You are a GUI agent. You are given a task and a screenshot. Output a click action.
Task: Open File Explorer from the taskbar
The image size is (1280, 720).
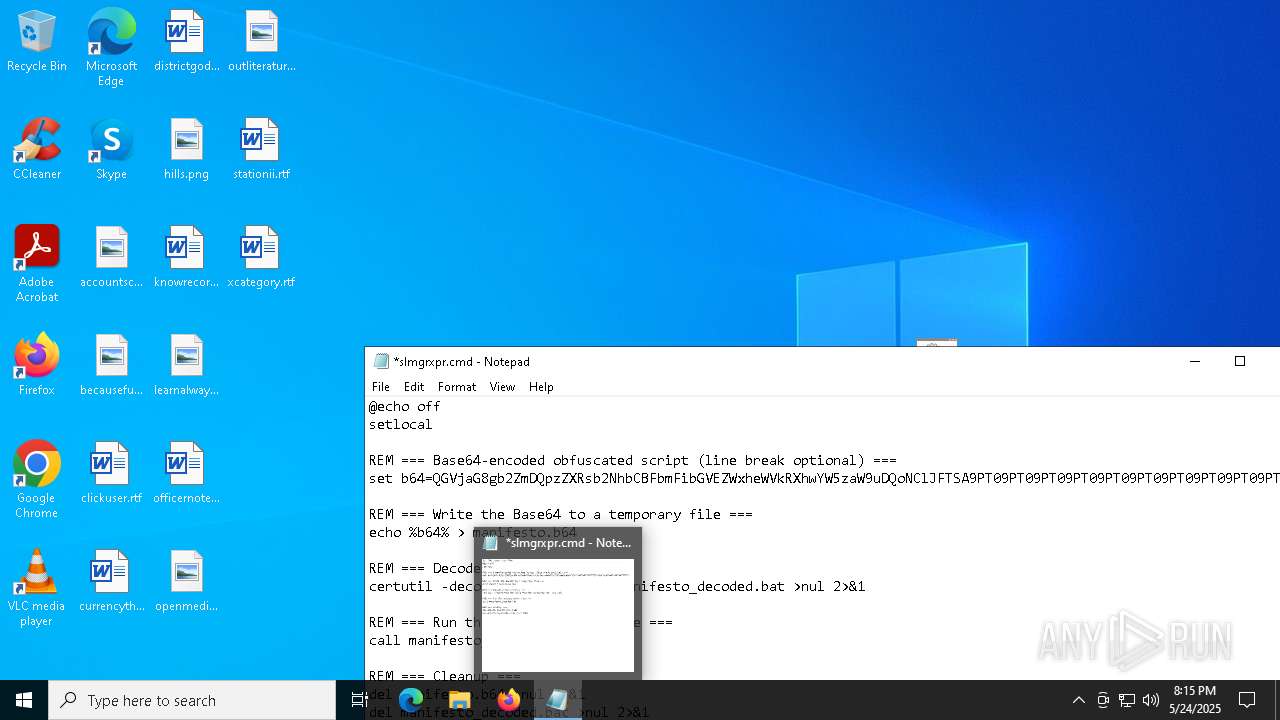click(x=460, y=700)
